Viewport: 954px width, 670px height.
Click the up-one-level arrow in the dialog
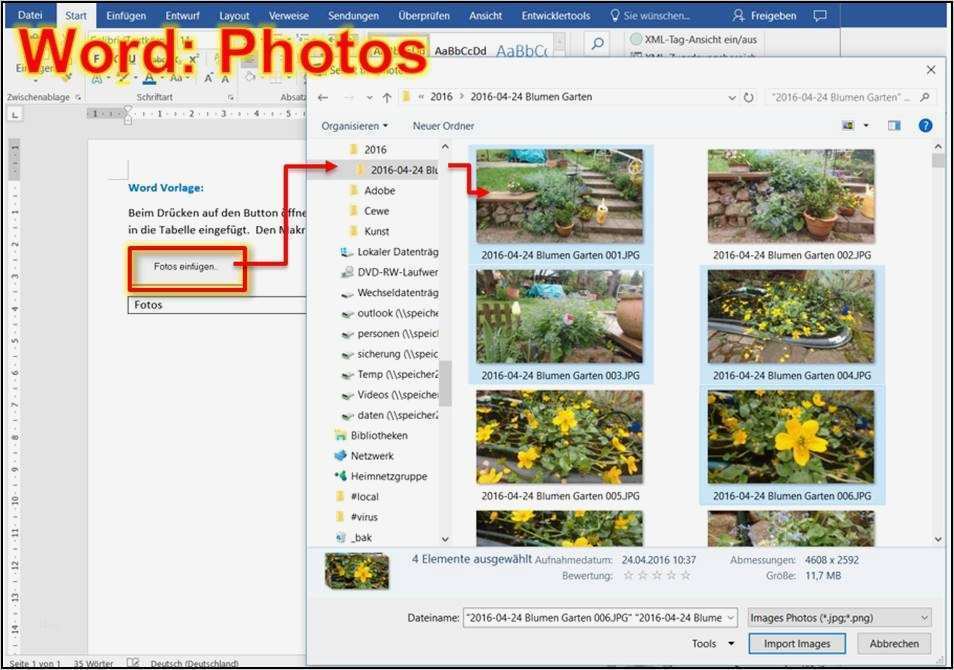coord(387,97)
